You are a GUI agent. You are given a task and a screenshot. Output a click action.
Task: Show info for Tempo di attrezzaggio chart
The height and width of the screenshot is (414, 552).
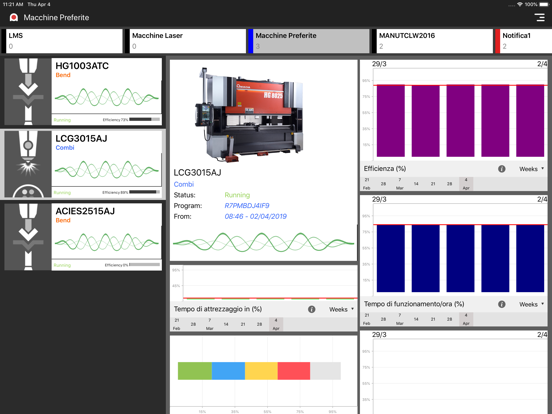pyautogui.click(x=312, y=309)
